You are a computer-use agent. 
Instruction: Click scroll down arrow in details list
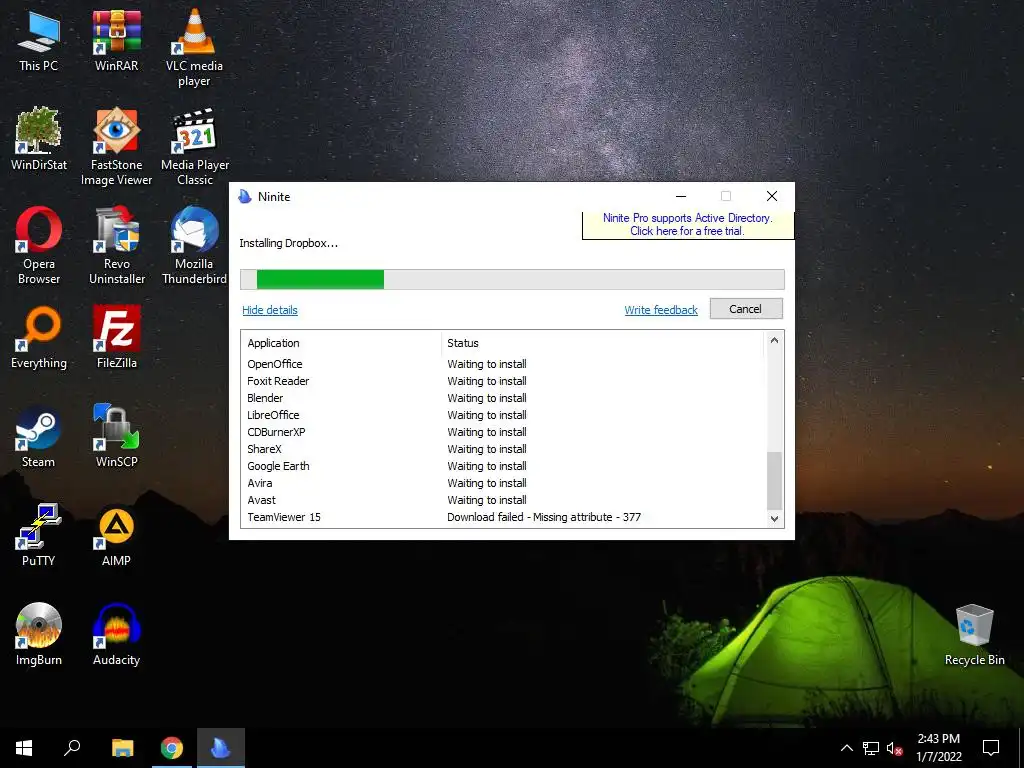(774, 519)
